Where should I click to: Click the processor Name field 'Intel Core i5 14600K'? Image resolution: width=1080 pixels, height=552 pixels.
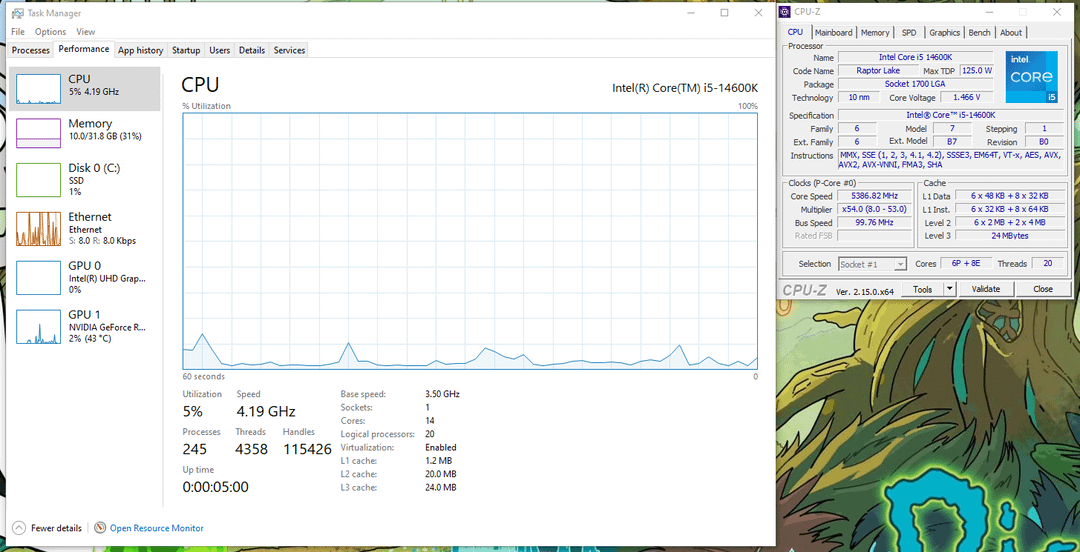point(915,57)
